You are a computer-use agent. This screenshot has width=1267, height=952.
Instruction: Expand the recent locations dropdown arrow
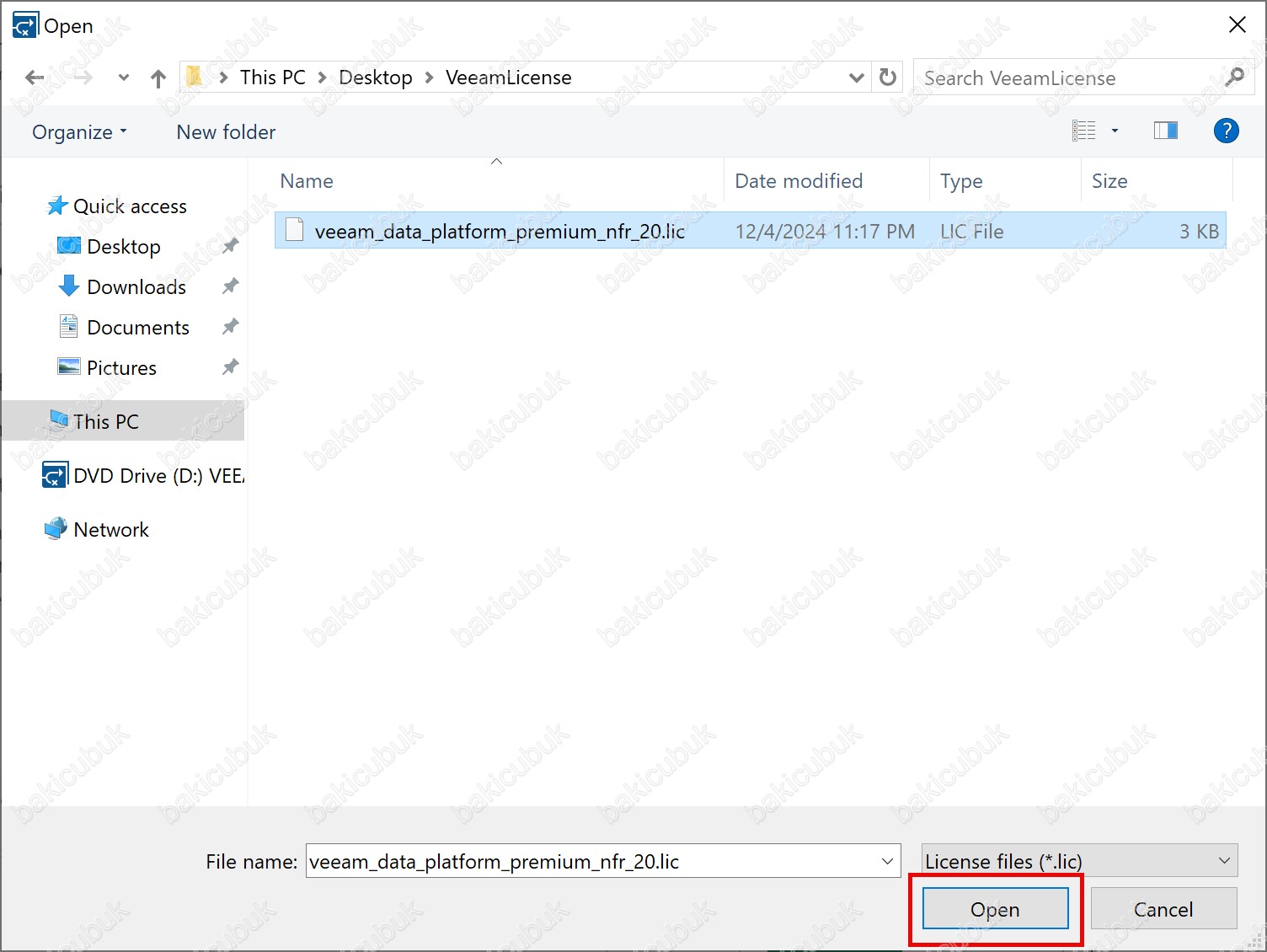[123, 78]
